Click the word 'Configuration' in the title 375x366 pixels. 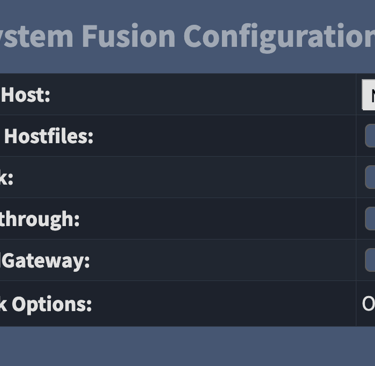coord(279,37)
